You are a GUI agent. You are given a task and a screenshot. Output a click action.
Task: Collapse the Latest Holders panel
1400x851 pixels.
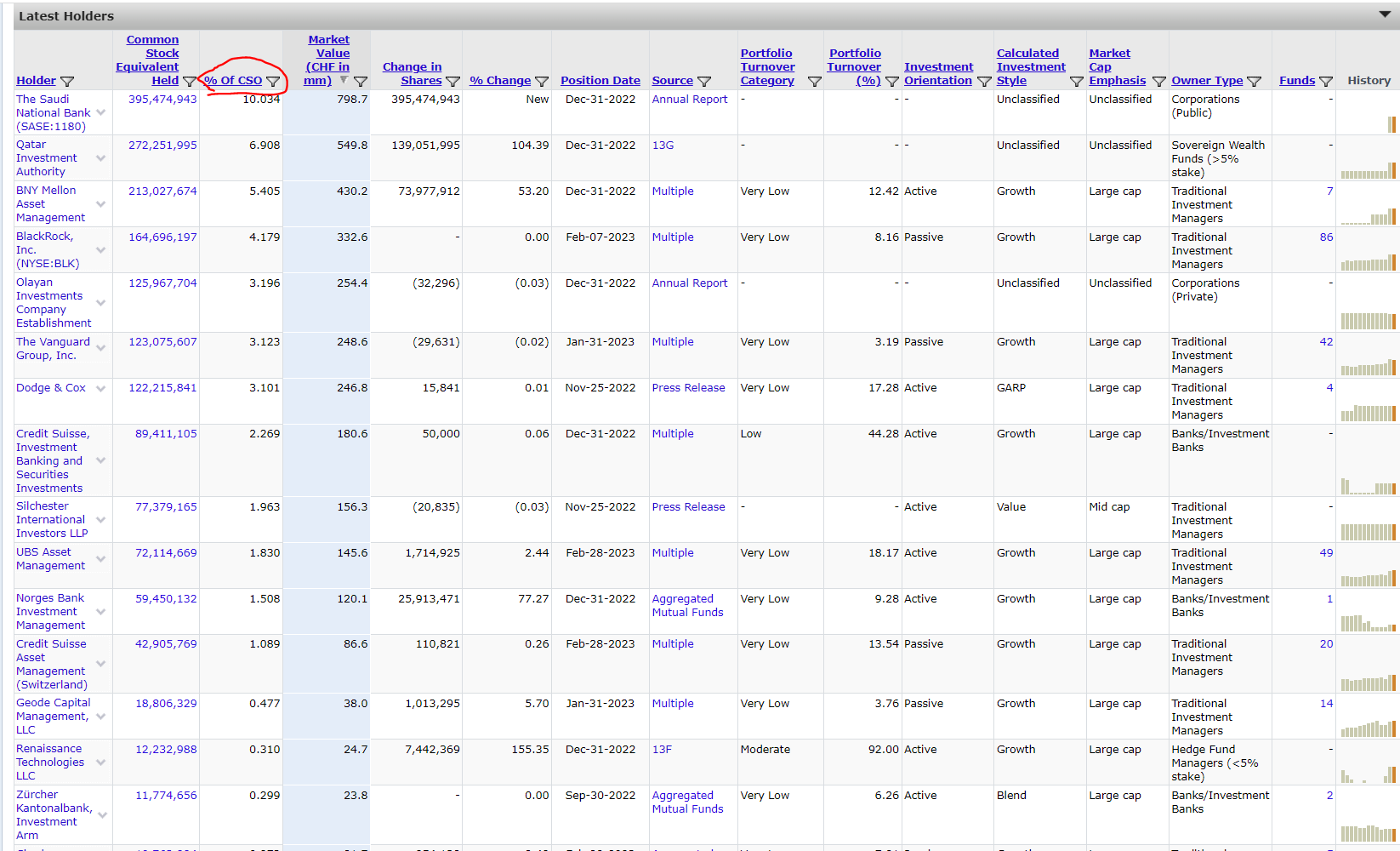1385,14
